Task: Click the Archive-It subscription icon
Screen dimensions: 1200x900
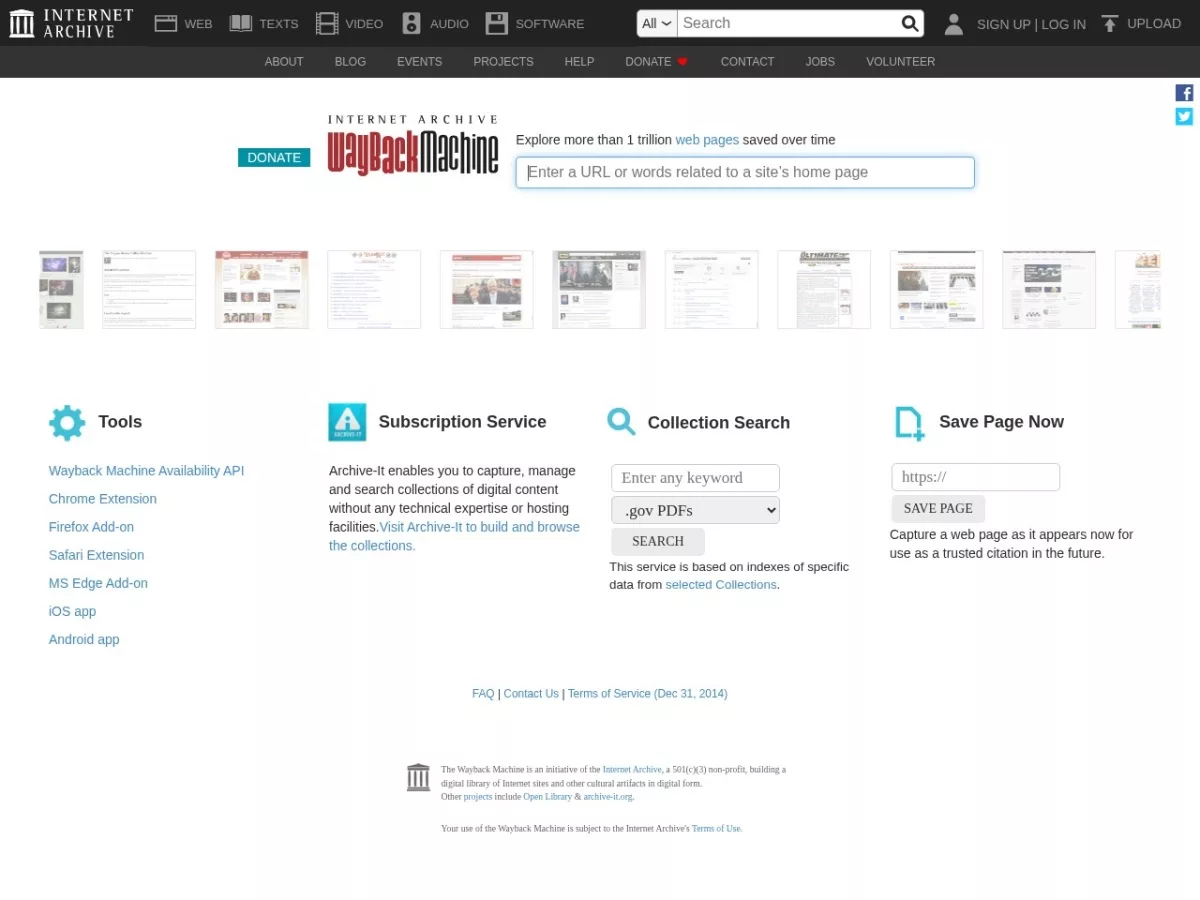Action: coord(347,422)
